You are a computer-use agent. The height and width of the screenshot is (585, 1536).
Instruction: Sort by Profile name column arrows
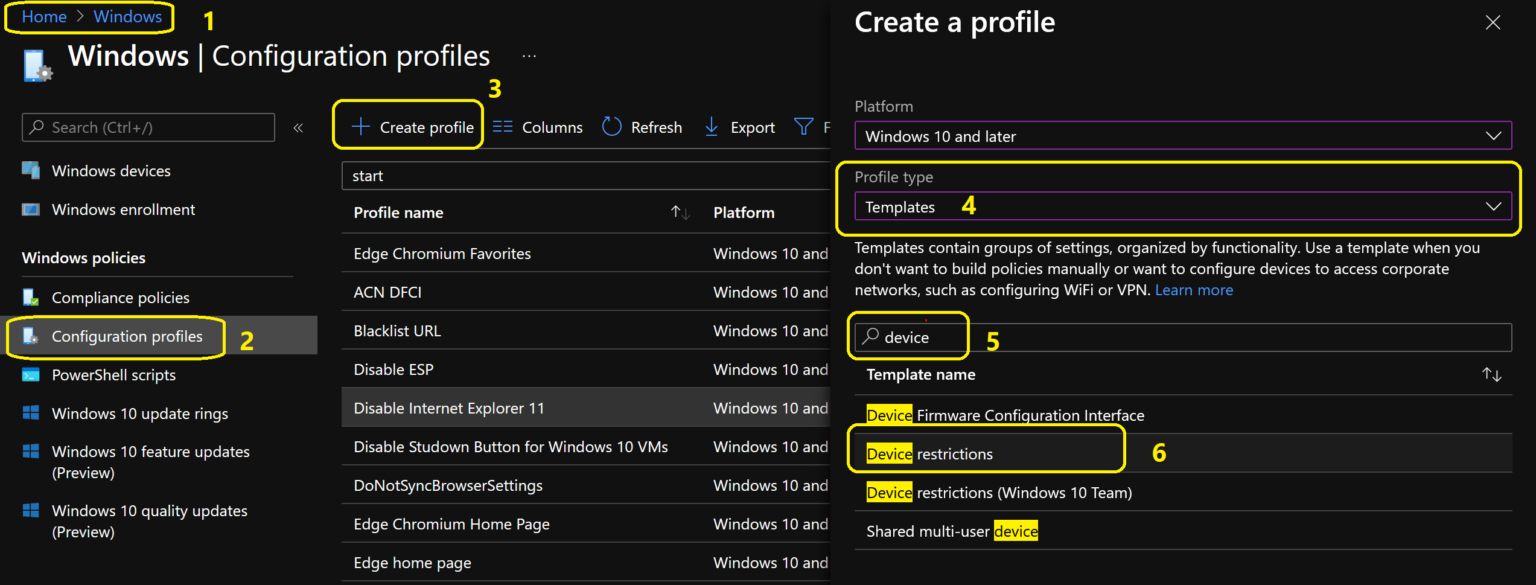pyautogui.click(x=680, y=213)
